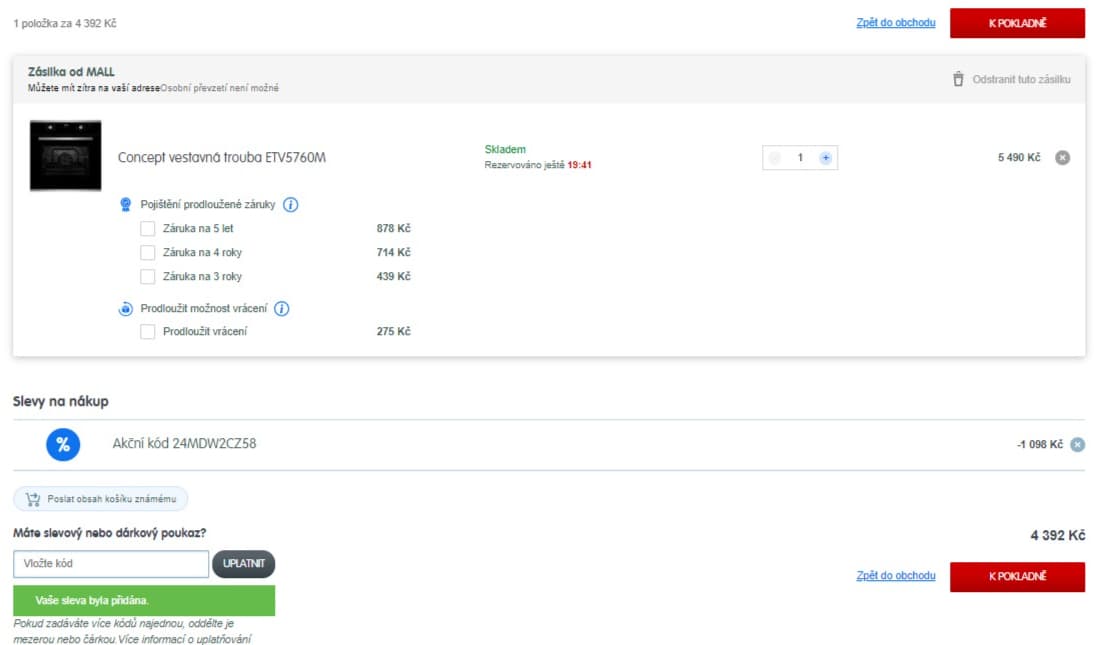The width and height of the screenshot is (1098, 645).
Task: Go to checkout with bottom K POKLADNĚ button
Action: pos(1017,576)
